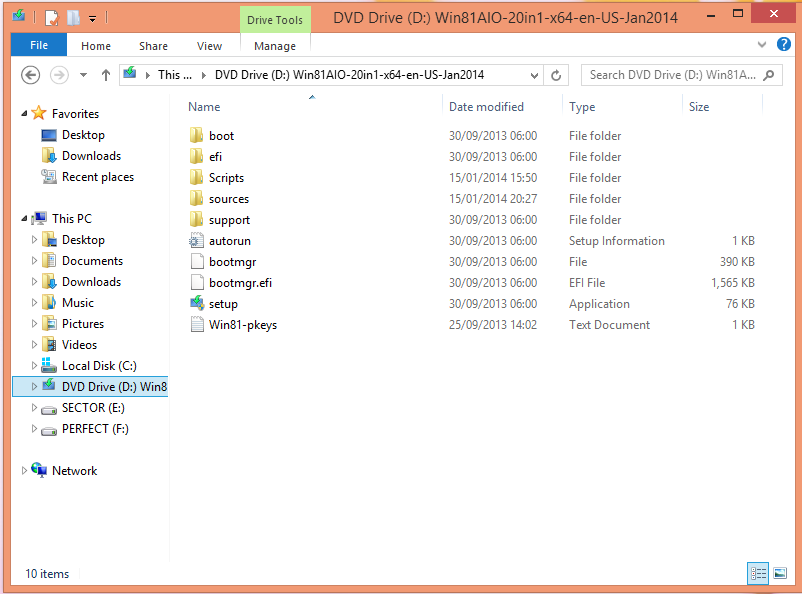Click the 'Setup Information' type cell
Screen dimensions: 802x594
[617, 241]
